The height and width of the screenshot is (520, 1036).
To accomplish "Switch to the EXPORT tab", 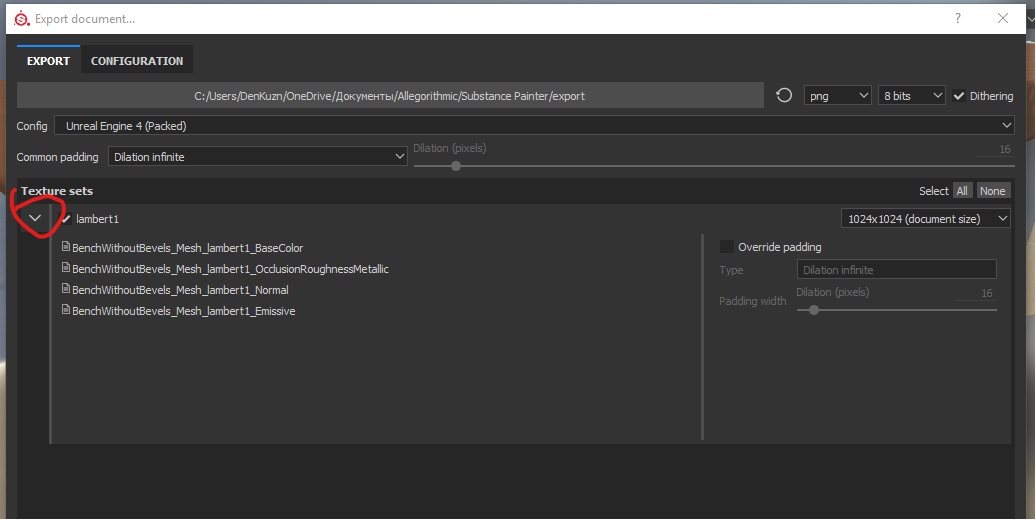I will pyautogui.click(x=48, y=60).
